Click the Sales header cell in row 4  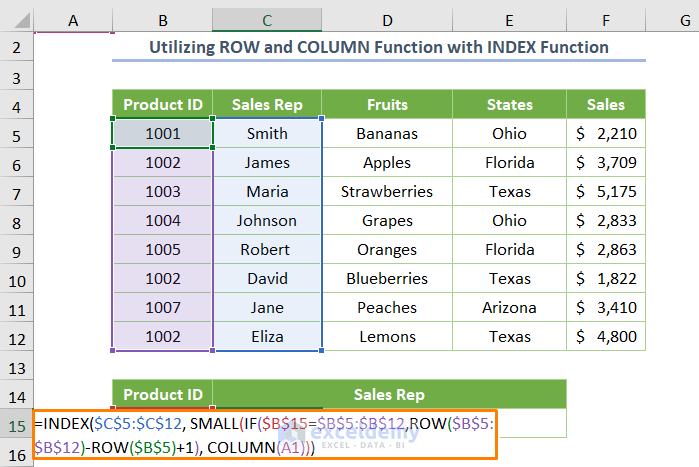coord(606,105)
